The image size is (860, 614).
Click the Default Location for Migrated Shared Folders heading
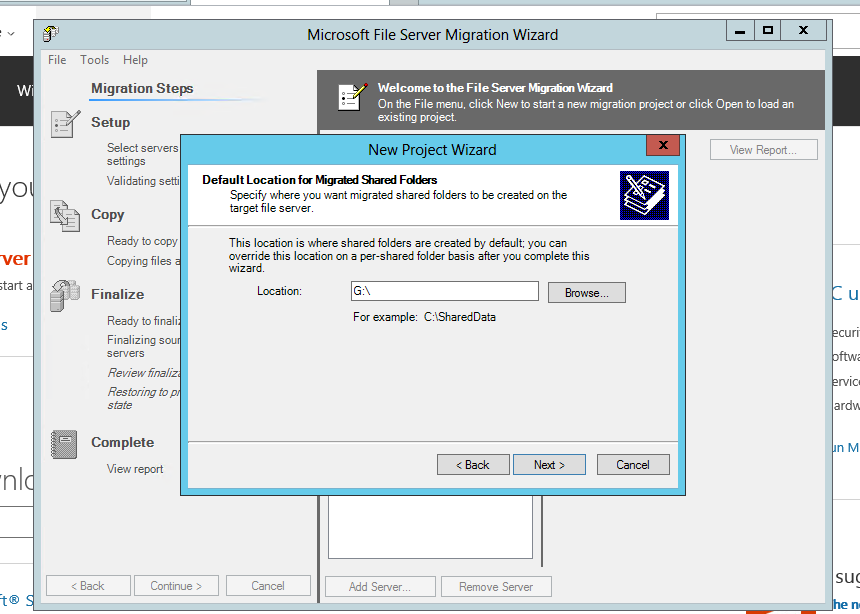(320, 180)
